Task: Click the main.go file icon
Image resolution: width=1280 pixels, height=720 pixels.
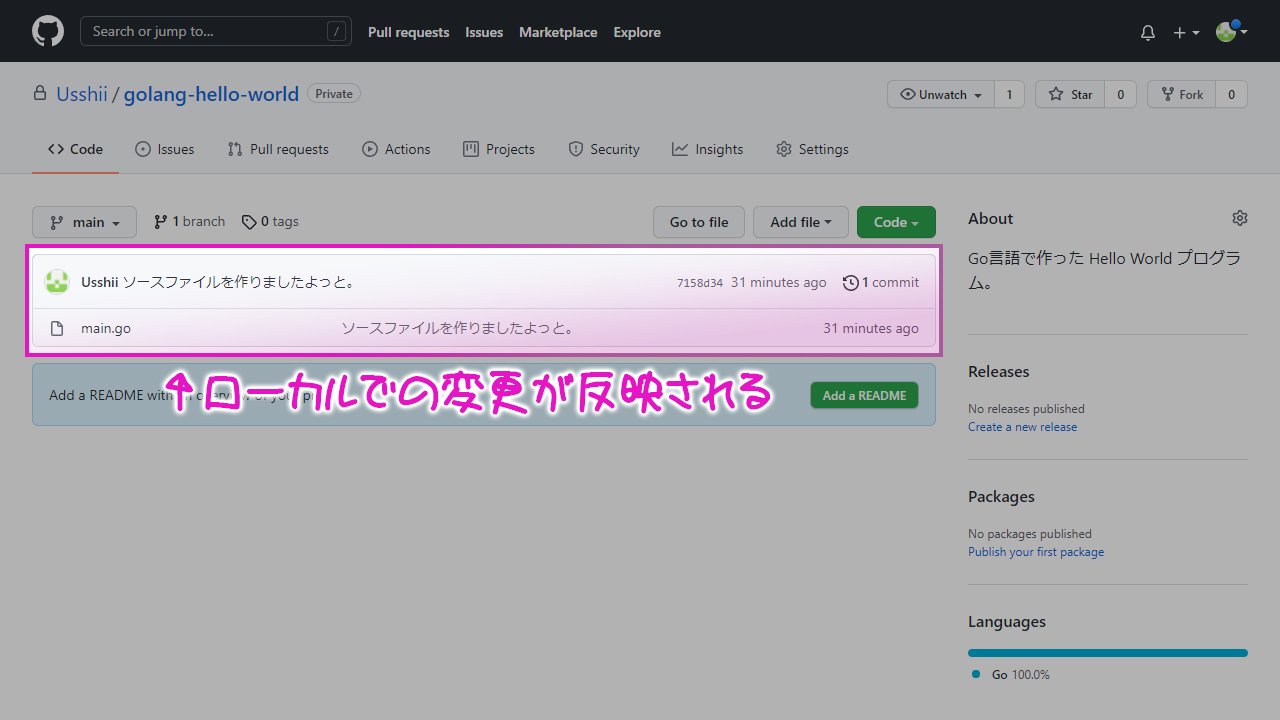Action: (57, 328)
